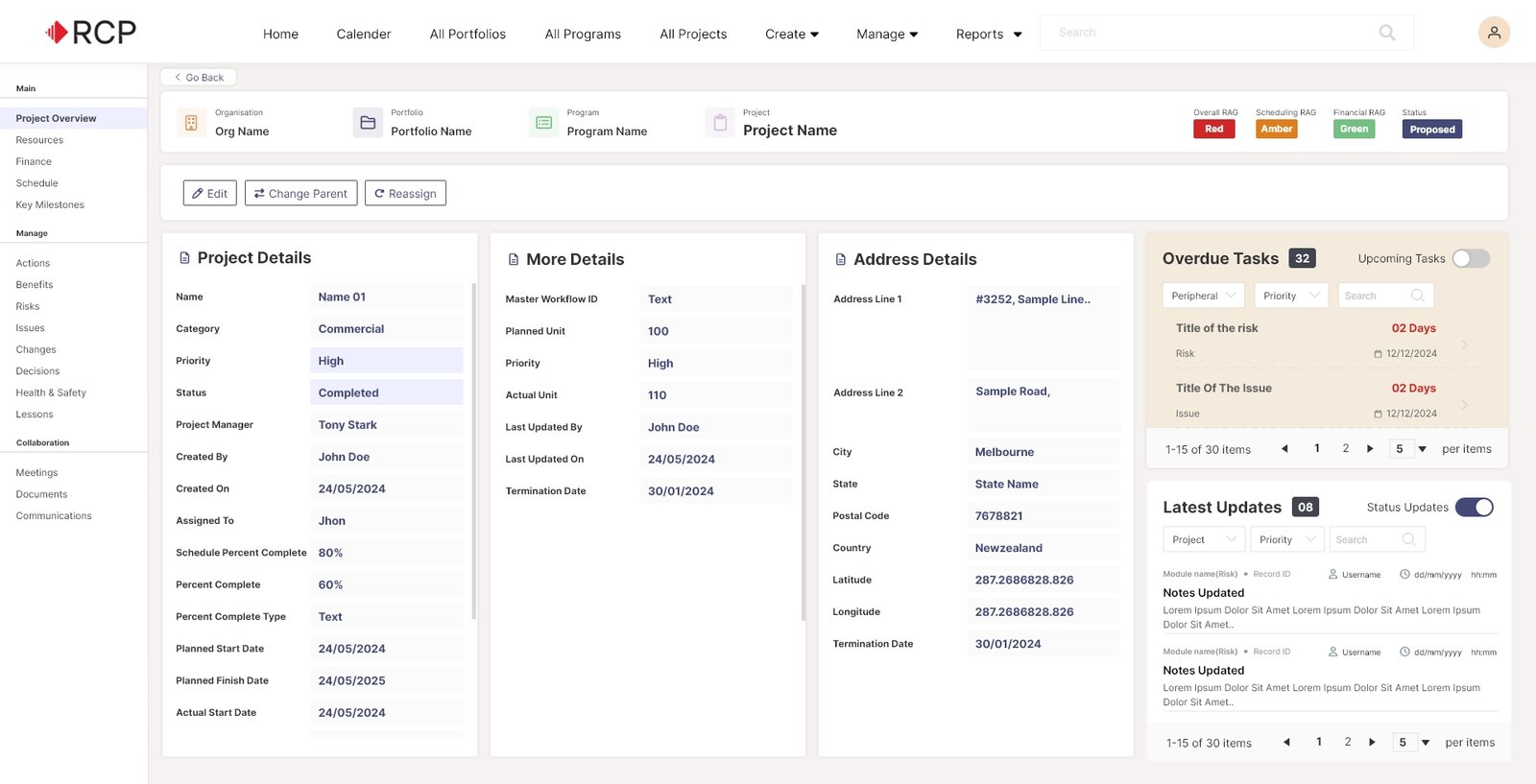Open Health & Safety in the sidebar

[51, 392]
